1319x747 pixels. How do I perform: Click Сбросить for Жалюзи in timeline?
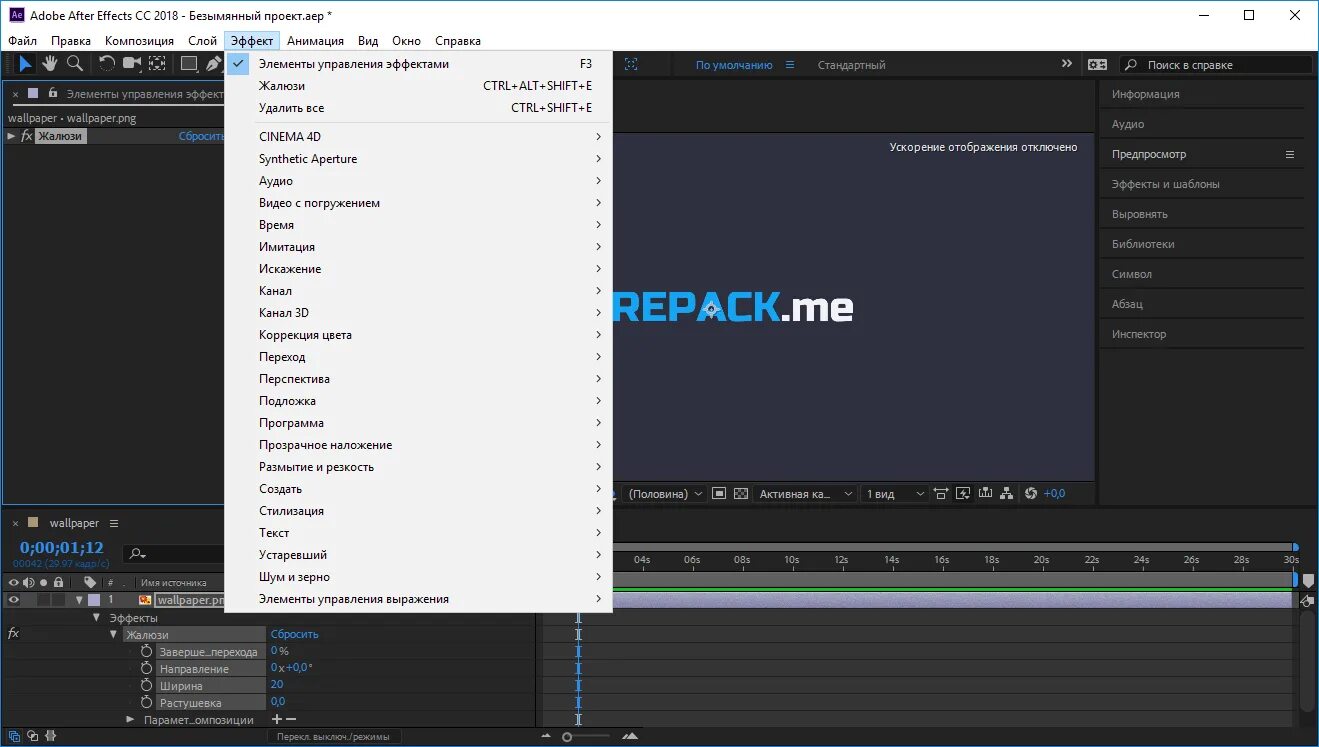[294, 634]
